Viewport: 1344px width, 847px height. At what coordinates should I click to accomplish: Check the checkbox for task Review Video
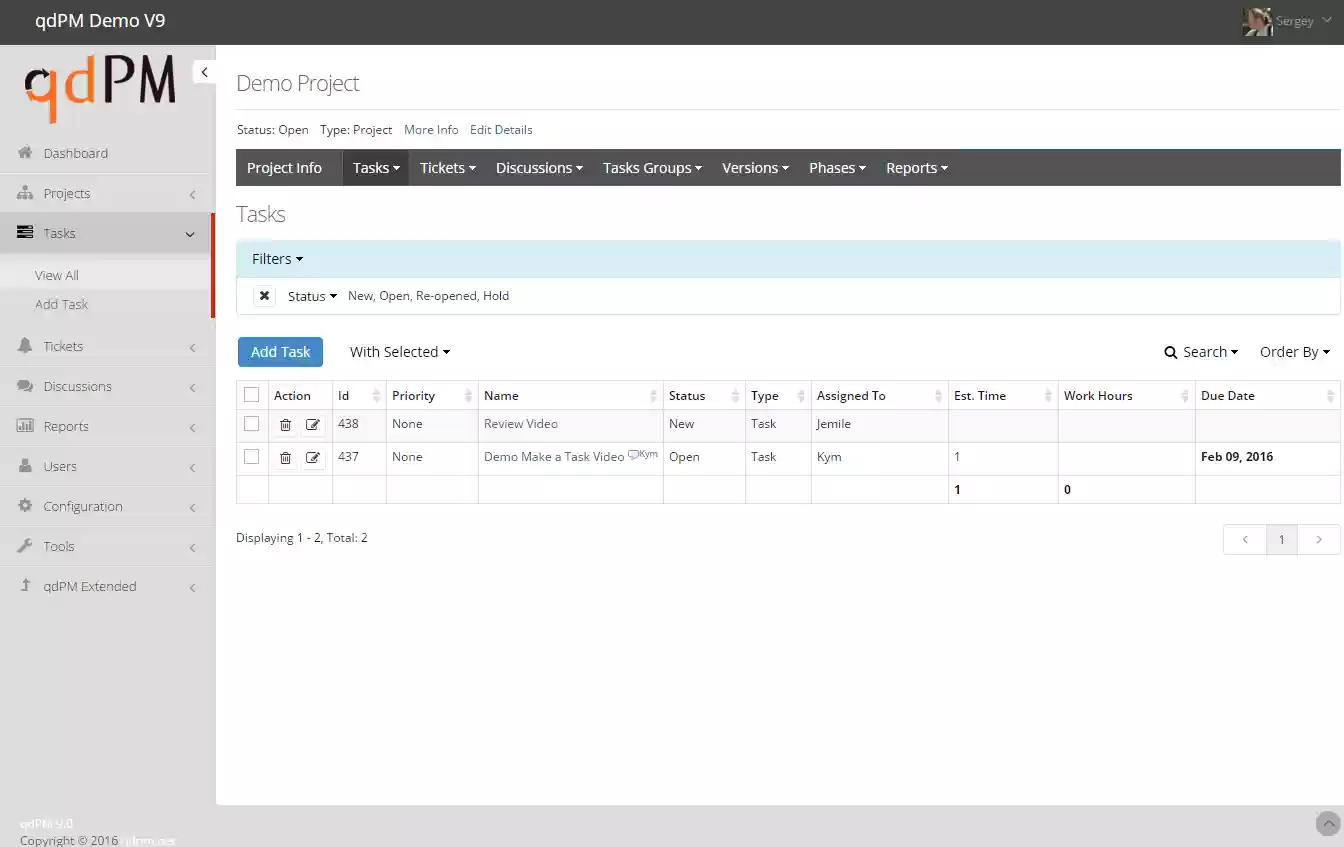pos(251,424)
